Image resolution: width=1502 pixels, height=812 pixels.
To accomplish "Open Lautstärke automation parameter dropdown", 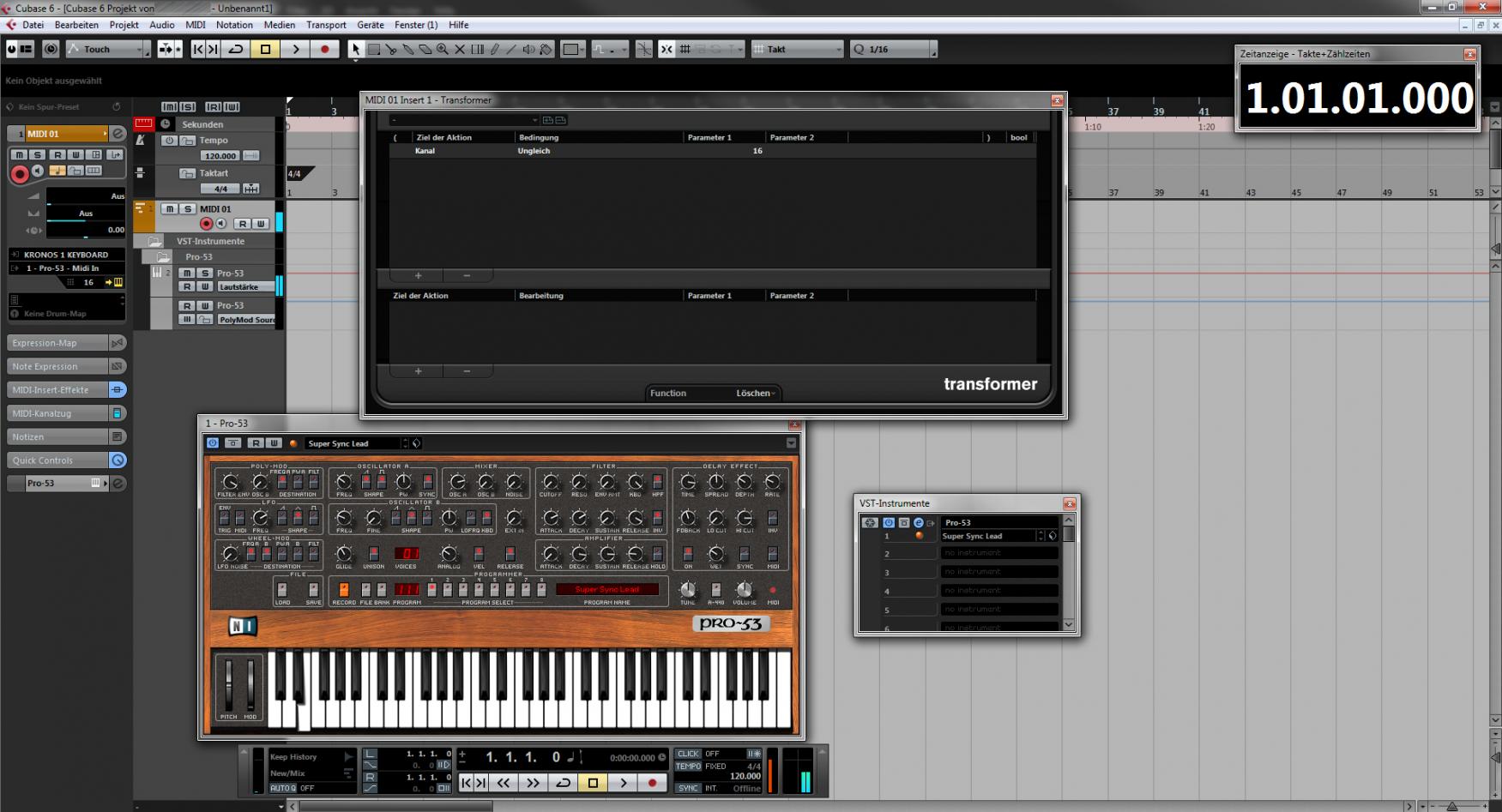I will [246, 287].
